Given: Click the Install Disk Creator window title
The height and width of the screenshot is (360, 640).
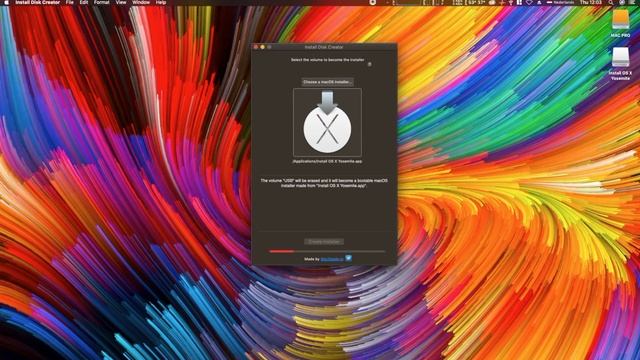Looking at the screenshot, I should click(x=324, y=47).
